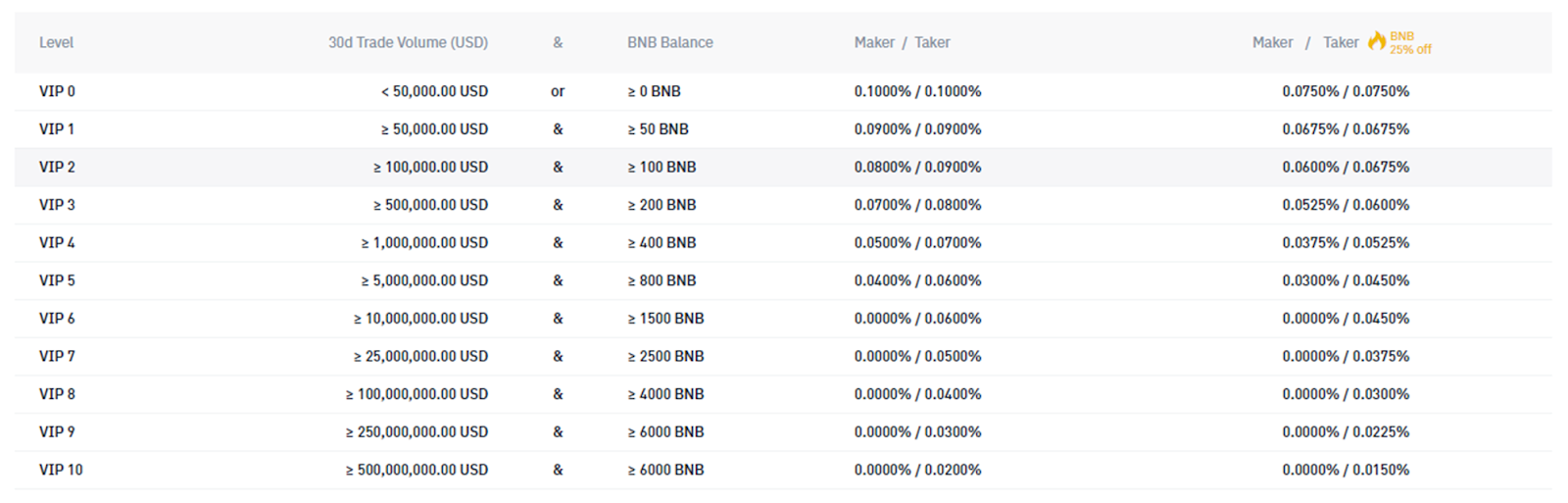Screen dimensions: 1568x503
Task: Click the BNB 25% off label
Action: [1410, 43]
